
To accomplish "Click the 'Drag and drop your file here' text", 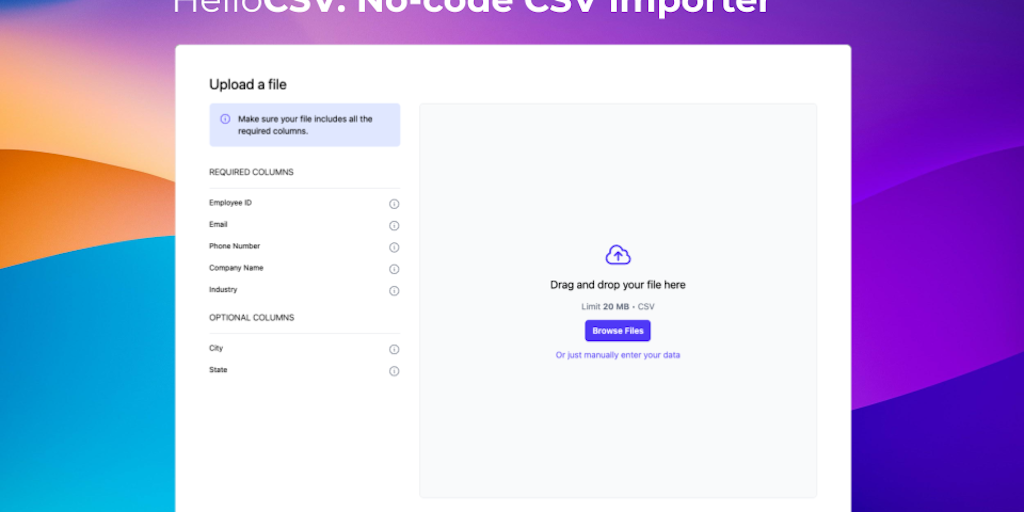I will point(618,285).
